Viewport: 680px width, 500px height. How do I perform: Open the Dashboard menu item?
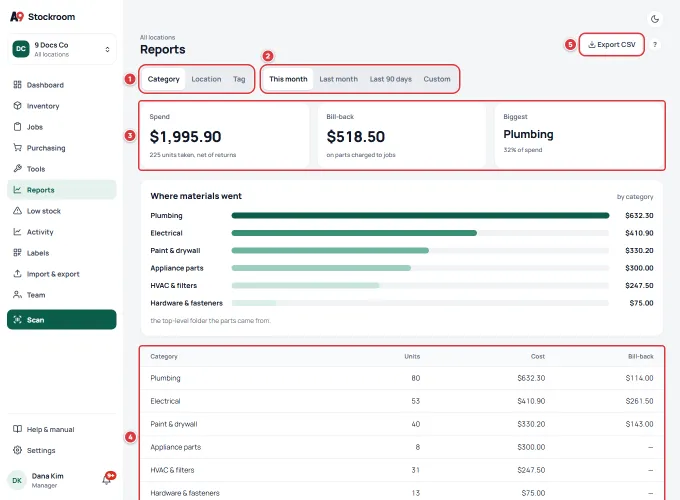pyautogui.click(x=62, y=85)
